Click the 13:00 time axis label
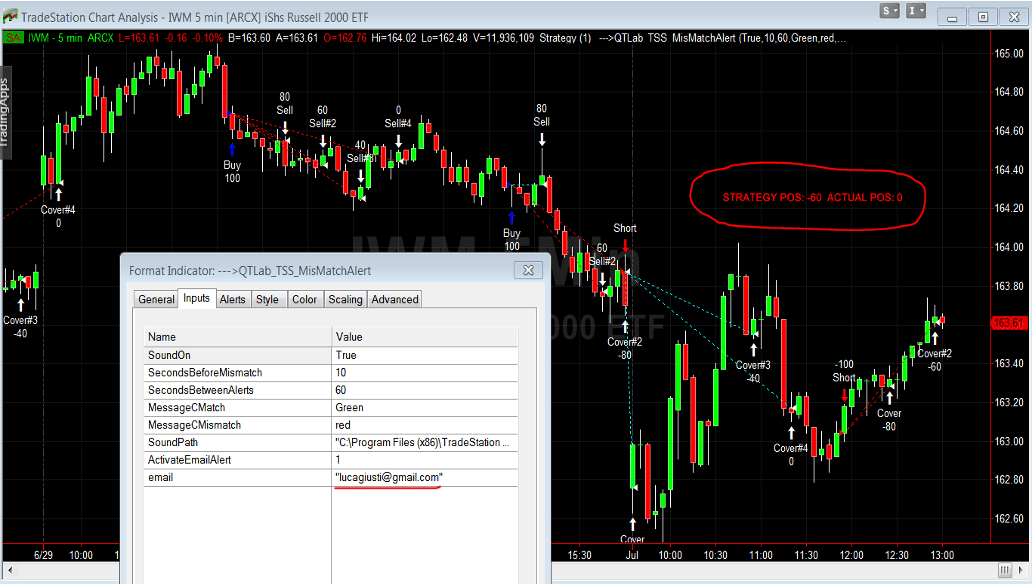This screenshot has width=1032, height=584. coord(942,555)
